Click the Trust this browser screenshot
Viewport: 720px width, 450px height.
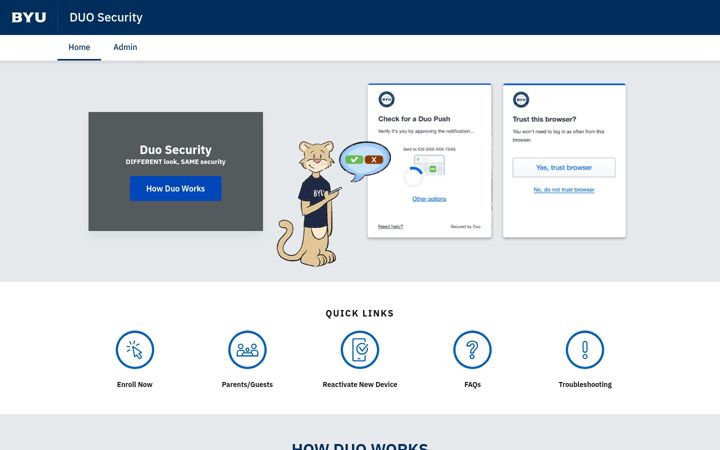coord(564,161)
